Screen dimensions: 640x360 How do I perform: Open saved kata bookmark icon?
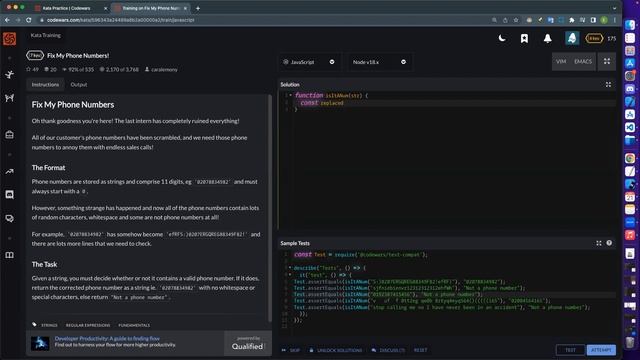point(524,38)
